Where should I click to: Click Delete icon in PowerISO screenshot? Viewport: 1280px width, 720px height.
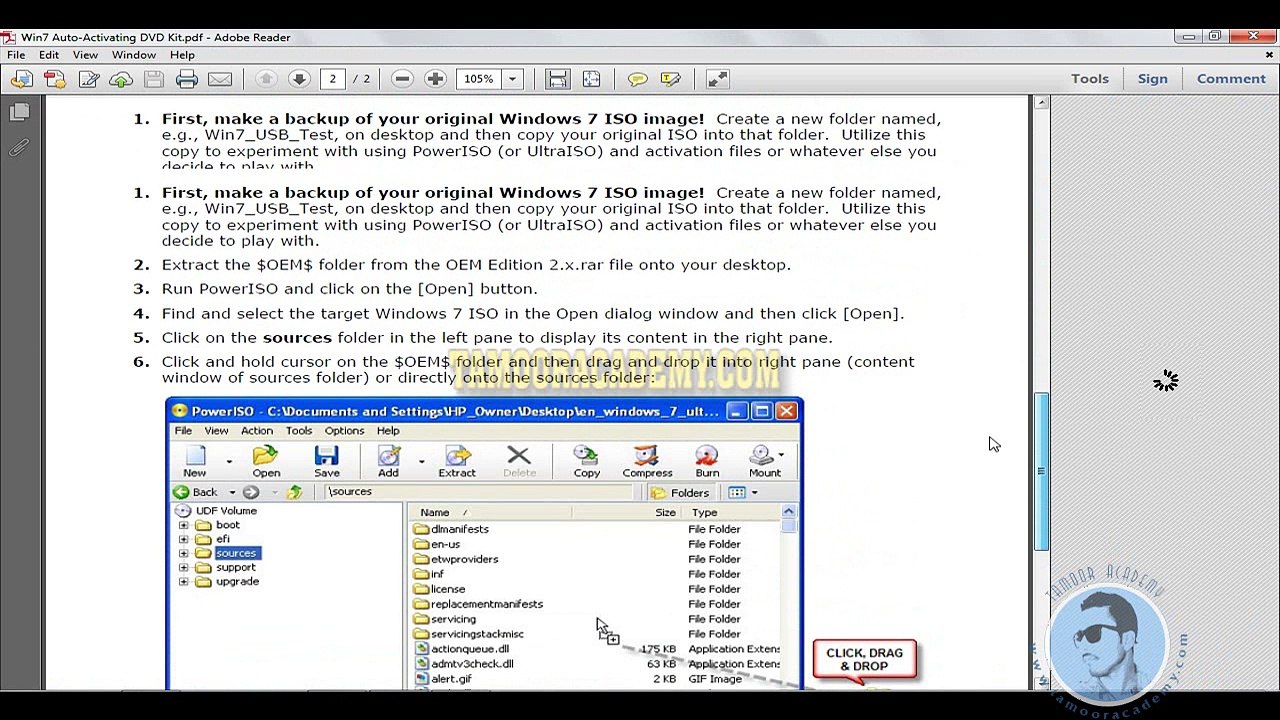[519, 461]
